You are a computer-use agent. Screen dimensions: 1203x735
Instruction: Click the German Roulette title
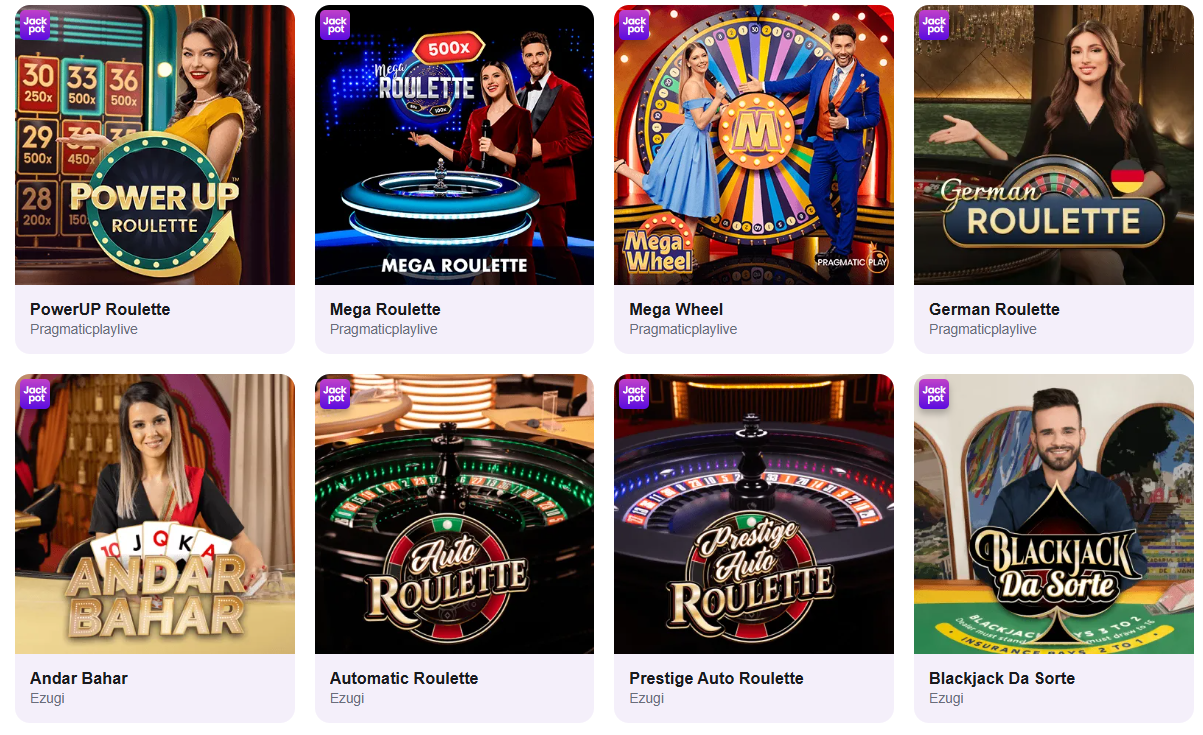point(994,309)
